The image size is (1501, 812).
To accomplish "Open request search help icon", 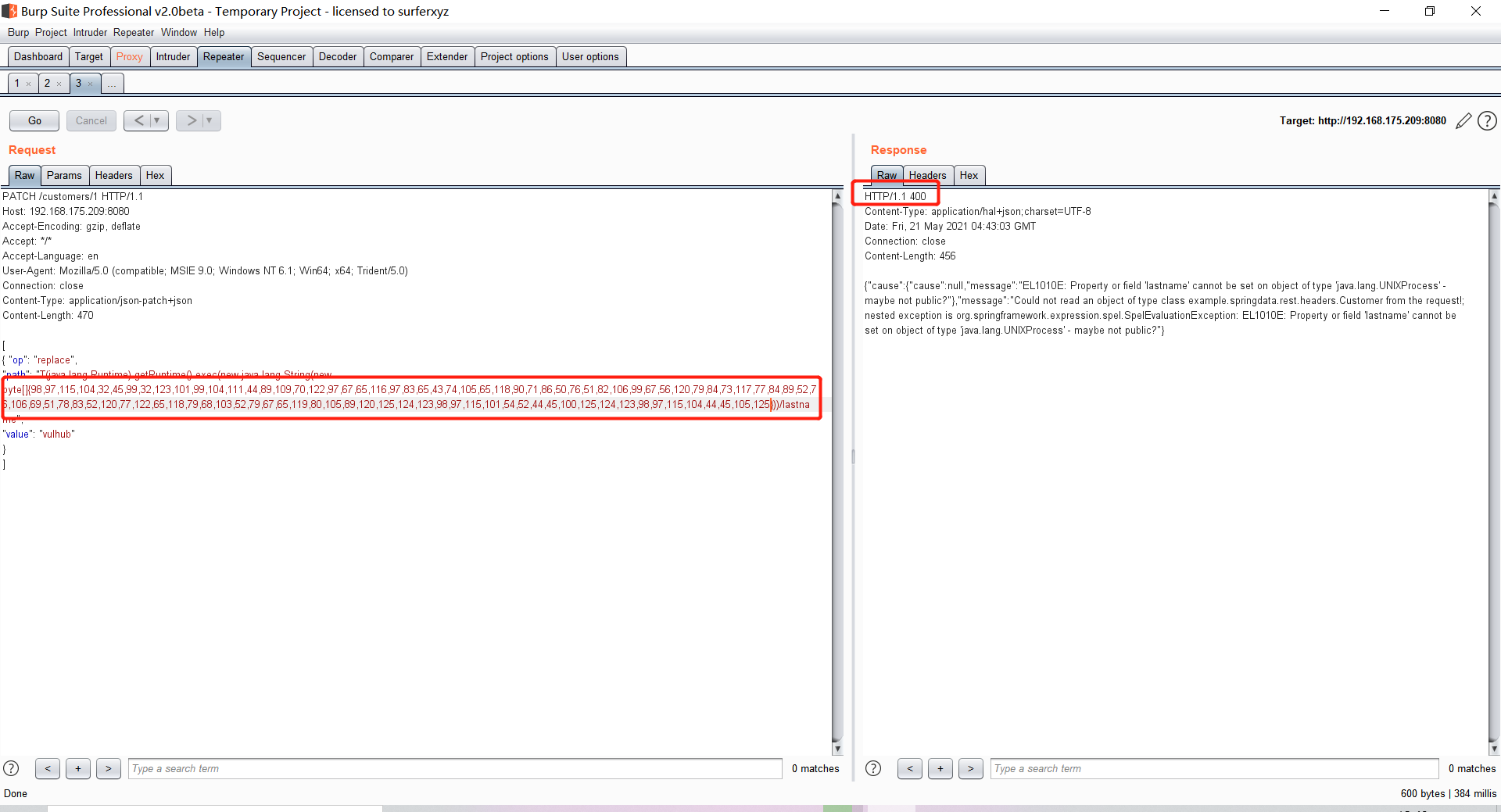I will (11, 768).
